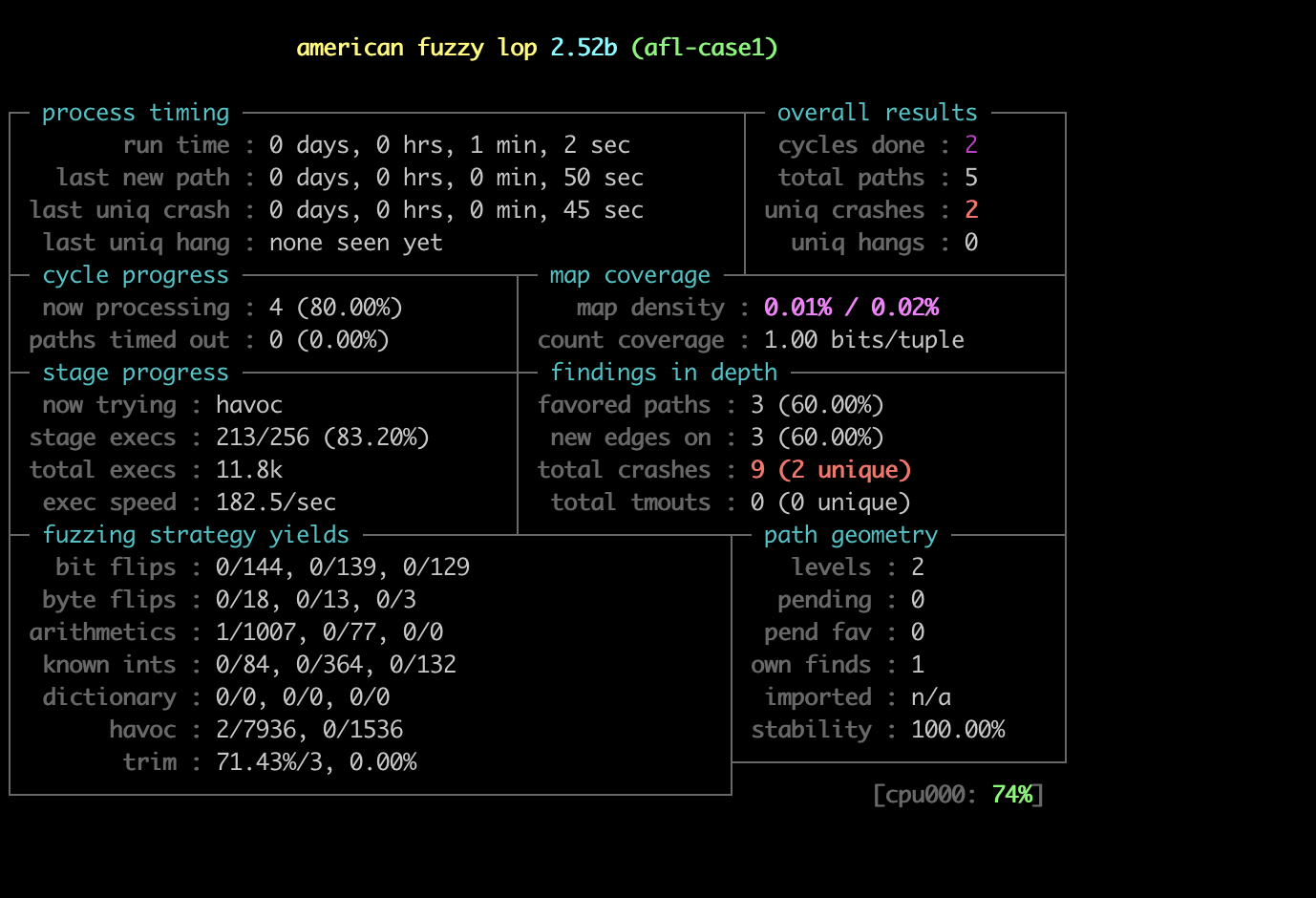Click the run time value '1 min, 2 sec'
1316x898 pixels.
click(x=550, y=145)
